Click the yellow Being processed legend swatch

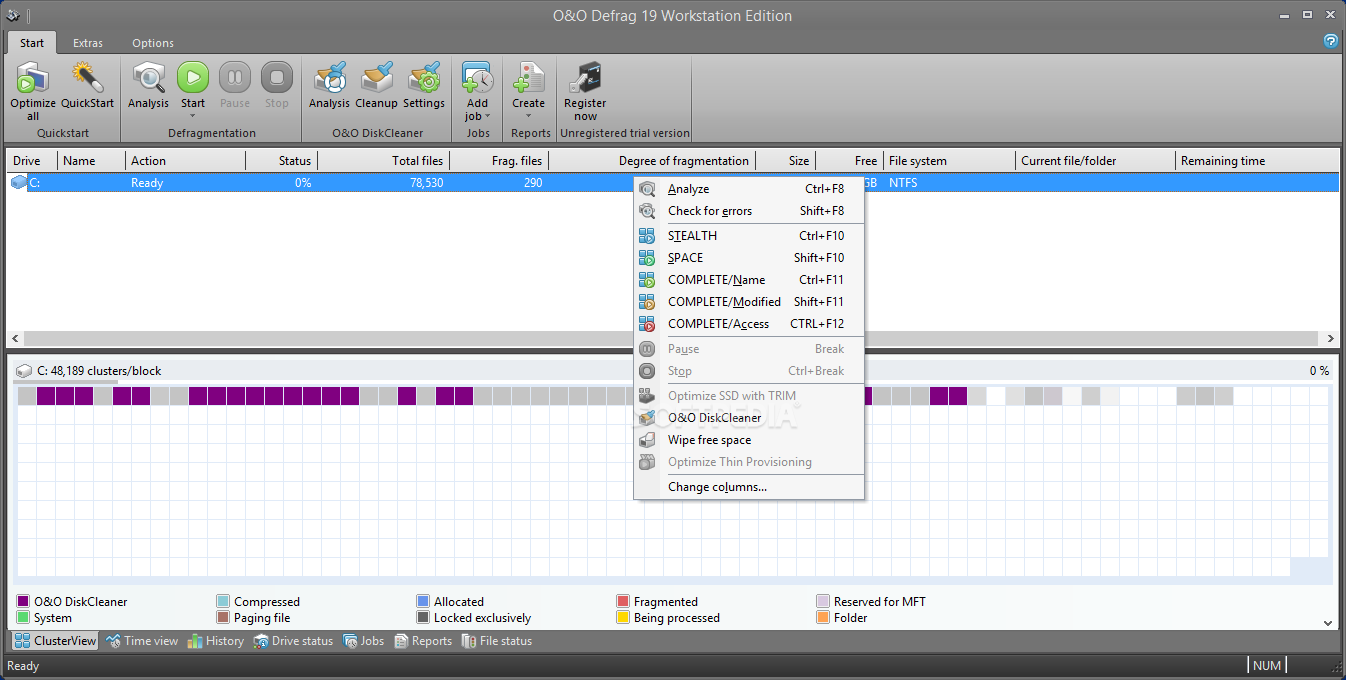click(x=623, y=618)
